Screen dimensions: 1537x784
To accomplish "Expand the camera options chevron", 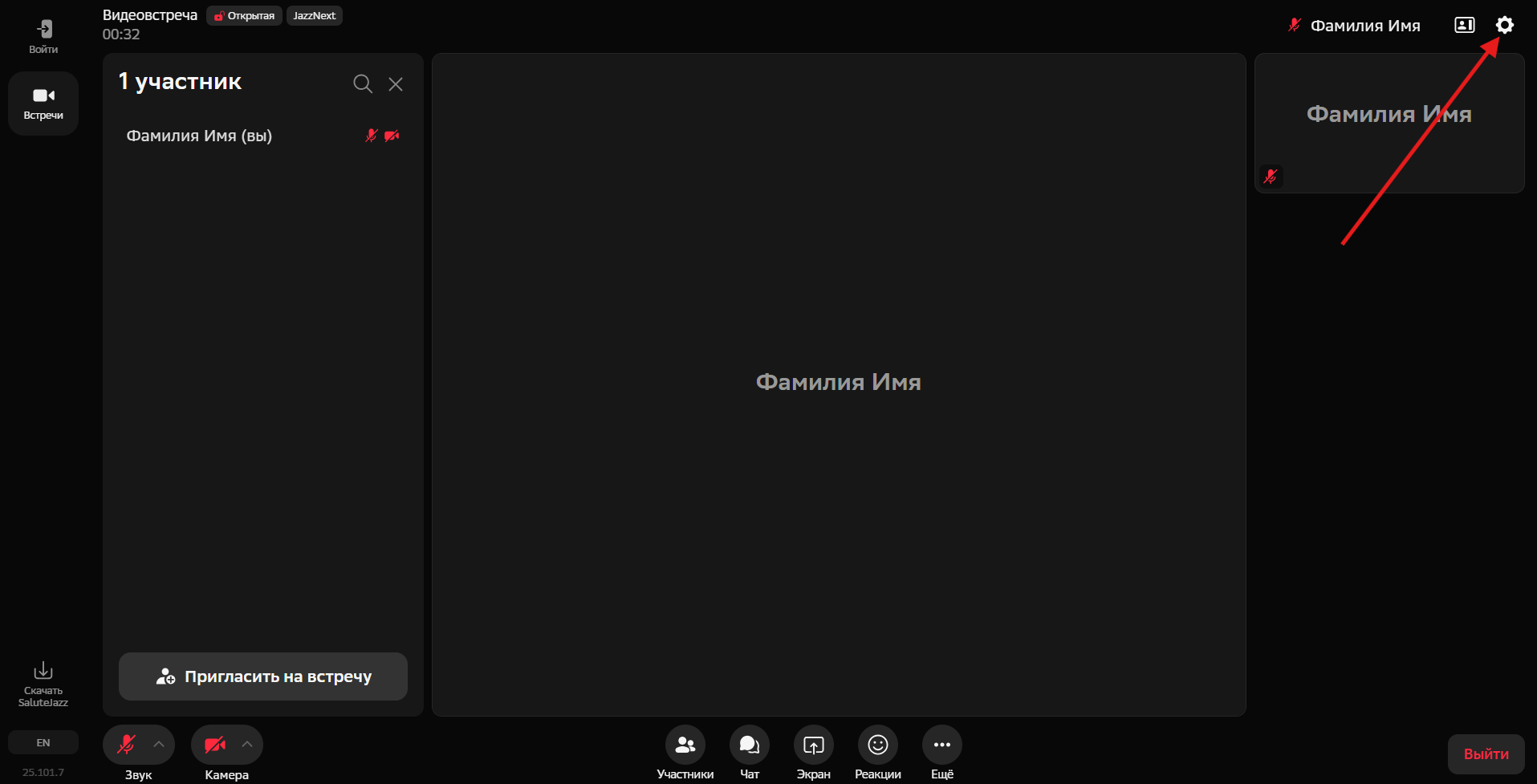I will [x=247, y=745].
